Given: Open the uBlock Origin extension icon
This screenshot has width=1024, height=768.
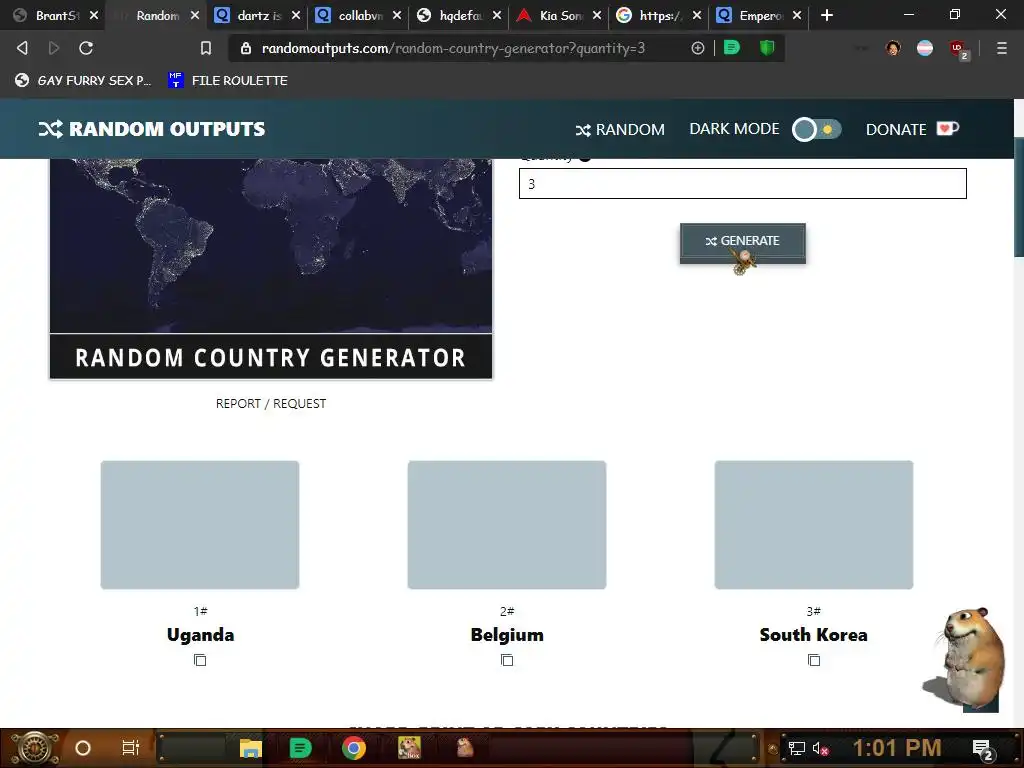Looking at the screenshot, I should (x=957, y=49).
